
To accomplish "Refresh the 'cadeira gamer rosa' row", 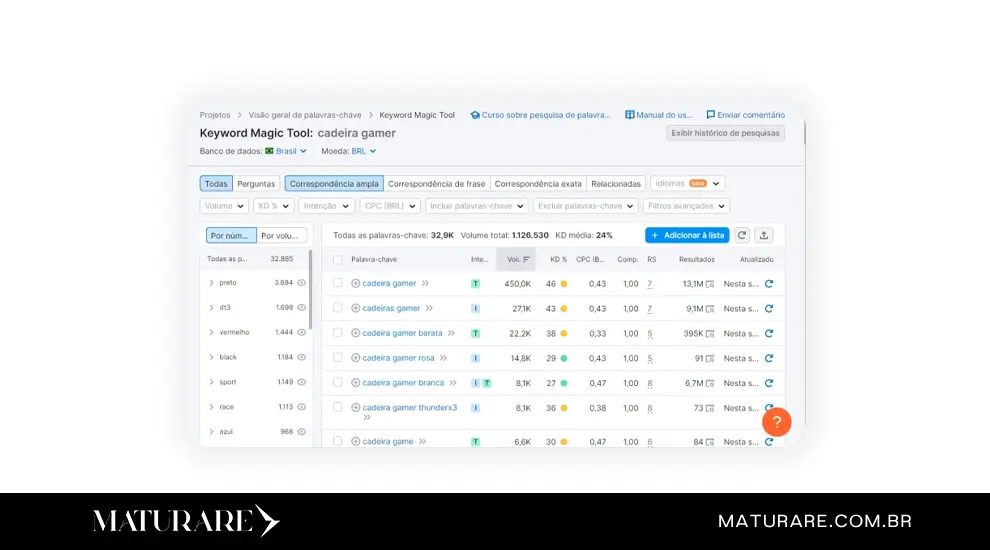I will coord(769,358).
